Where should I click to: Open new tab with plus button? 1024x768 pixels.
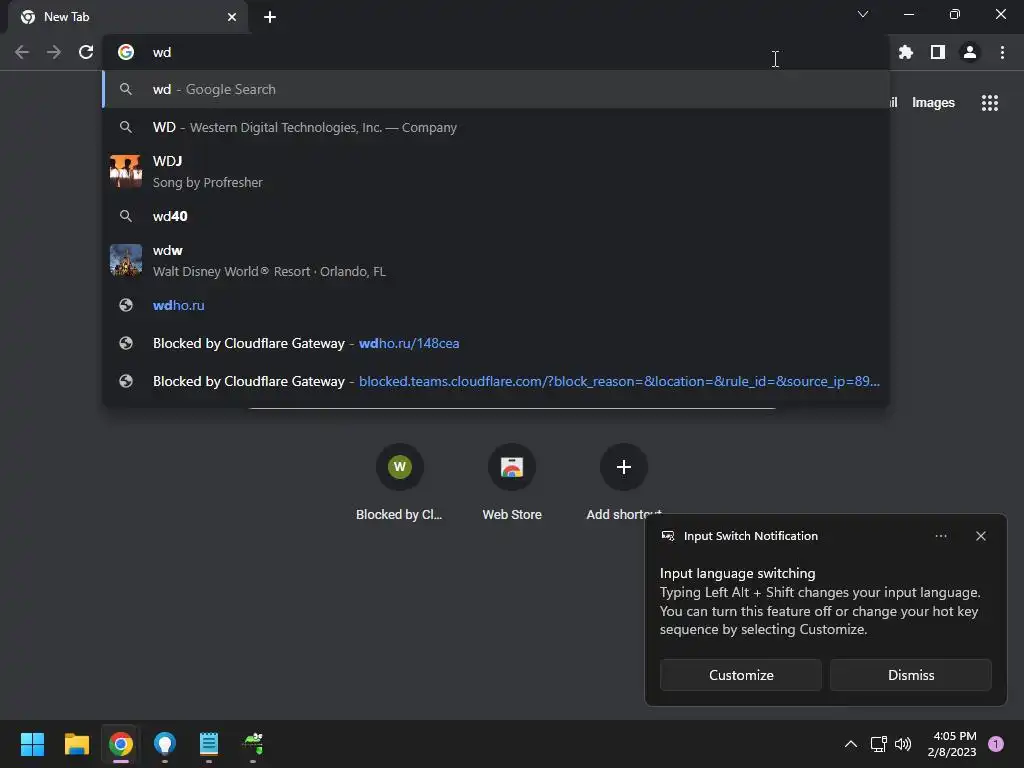[270, 17]
